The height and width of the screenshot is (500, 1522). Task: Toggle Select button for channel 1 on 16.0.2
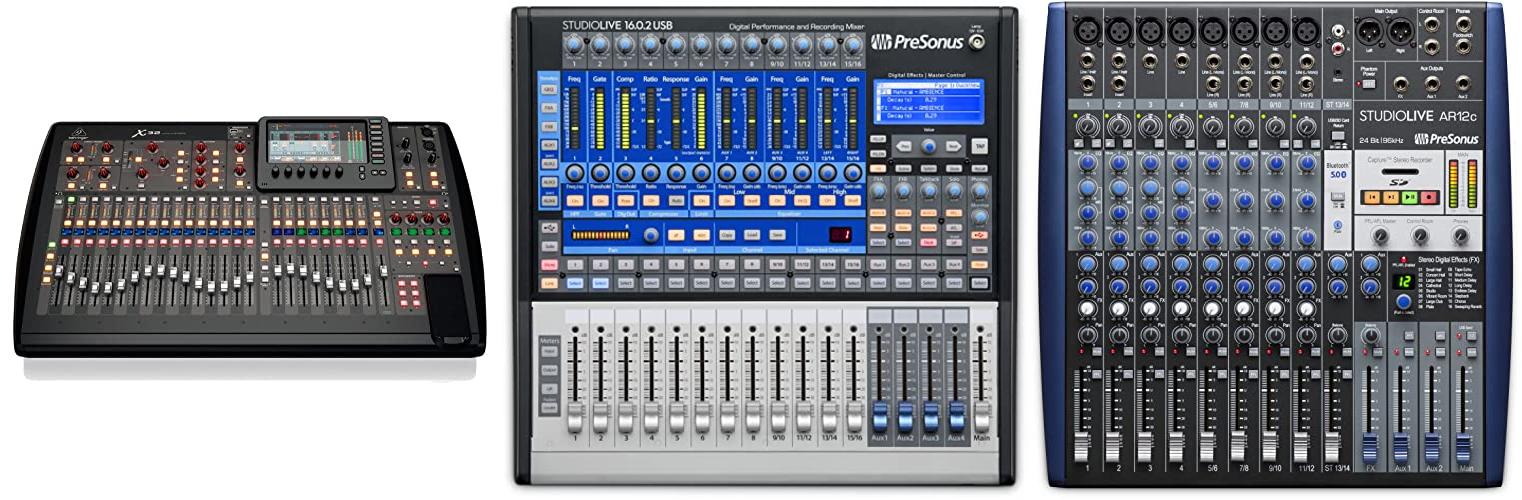coord(574,283)
